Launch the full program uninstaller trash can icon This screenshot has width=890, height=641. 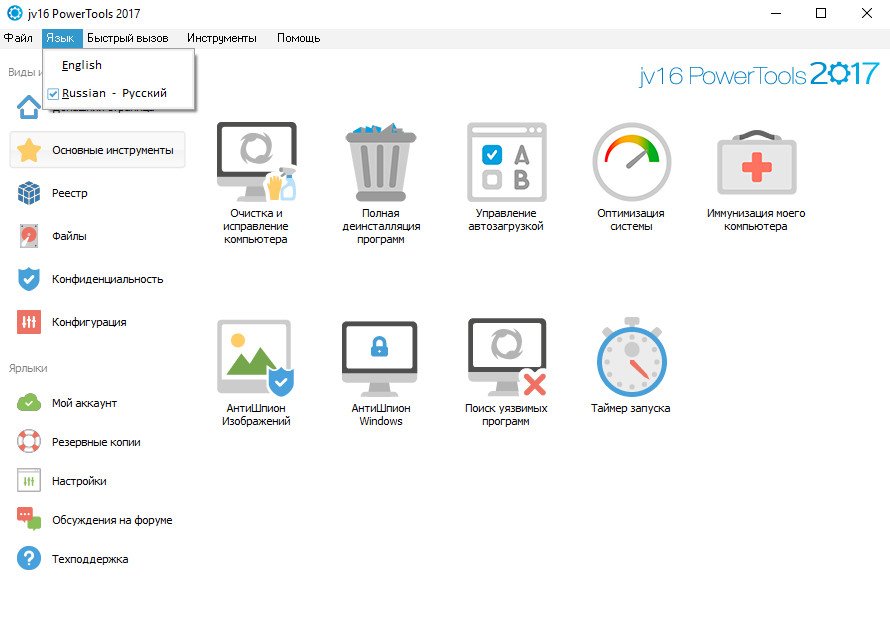tap(381, 162)
